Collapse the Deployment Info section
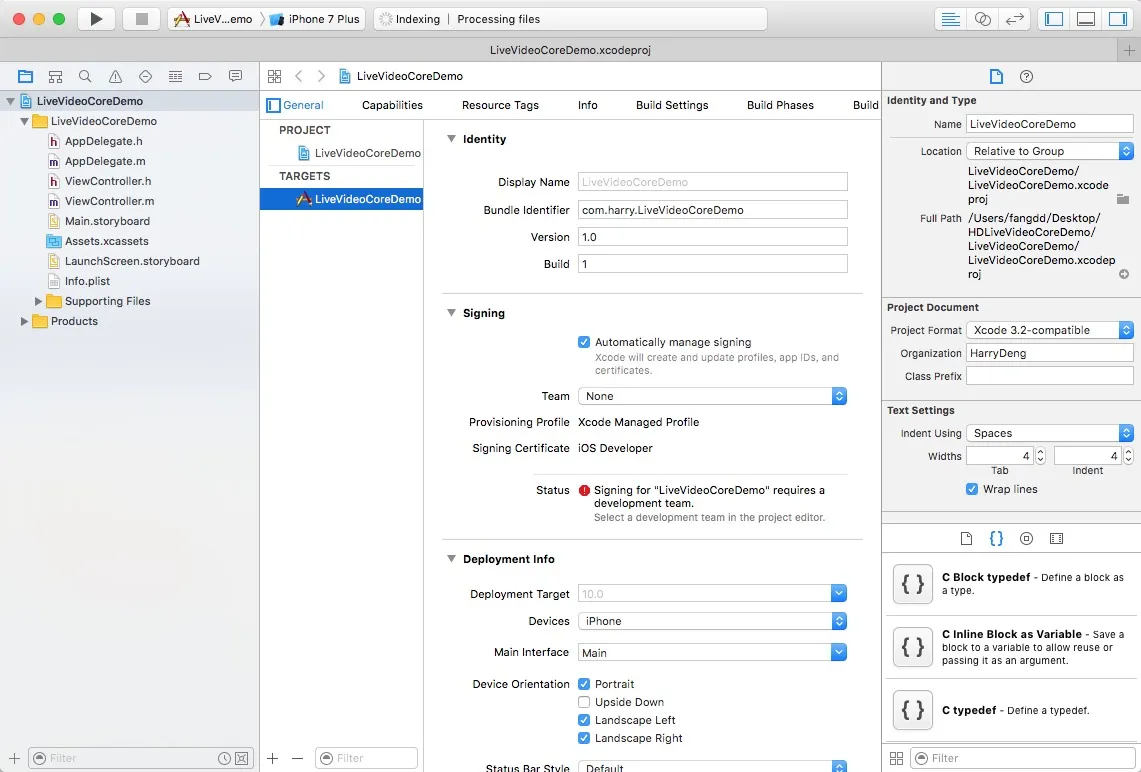1141x772 pixels. (x=451, y=559)
